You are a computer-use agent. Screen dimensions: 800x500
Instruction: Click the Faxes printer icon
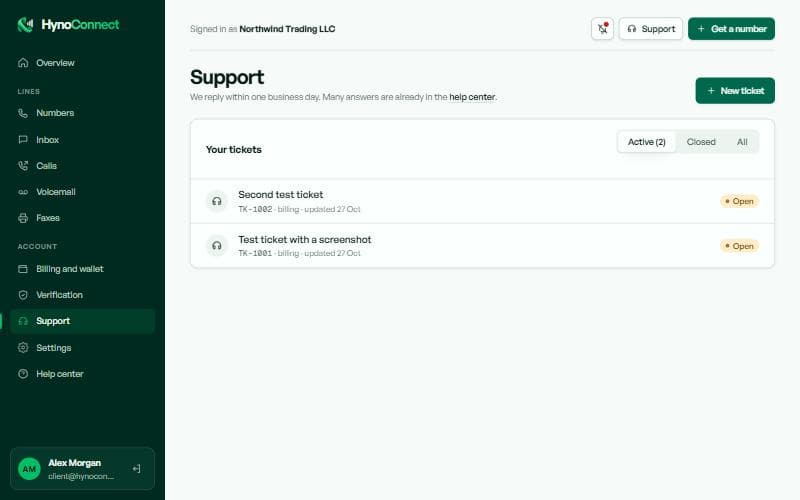click(x=23, y=218)
